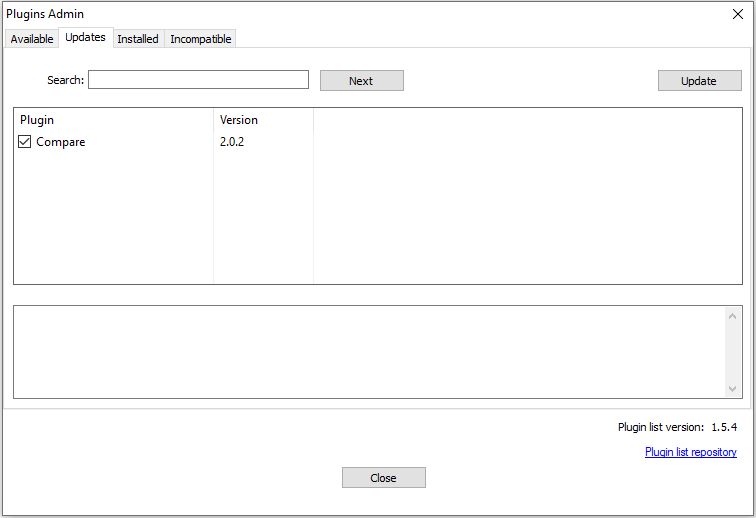Click the Update button
The width and height of the screenshot is (756, 518).
[x=700, y=81]
